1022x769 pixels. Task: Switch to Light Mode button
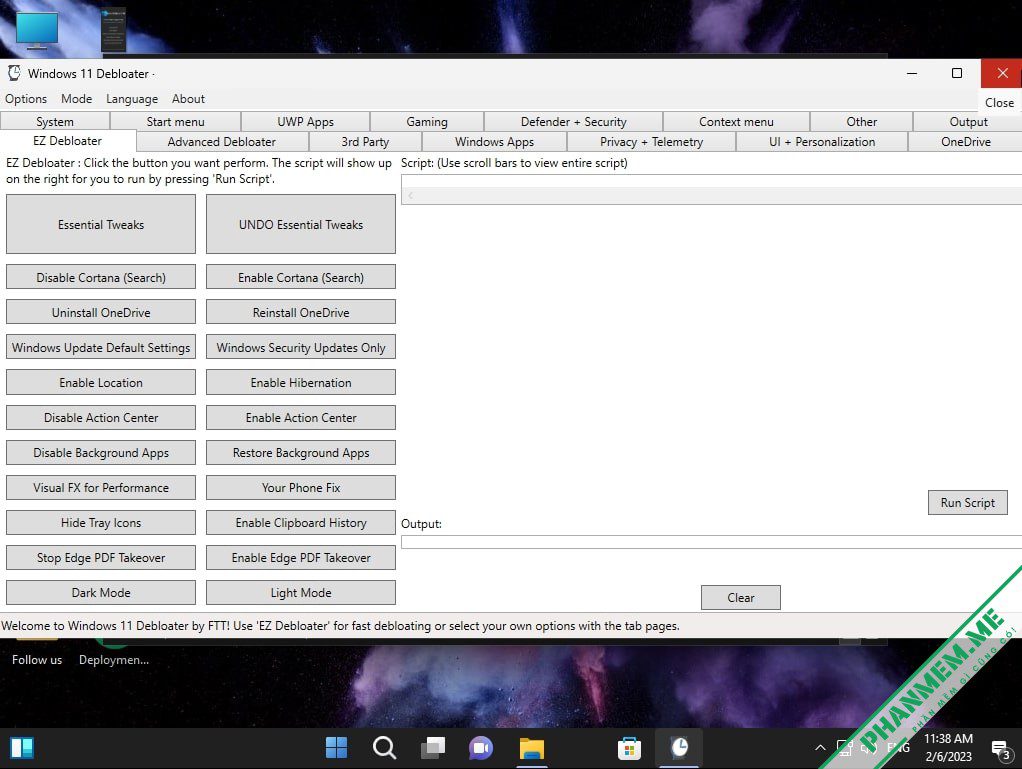click(301, 592)
